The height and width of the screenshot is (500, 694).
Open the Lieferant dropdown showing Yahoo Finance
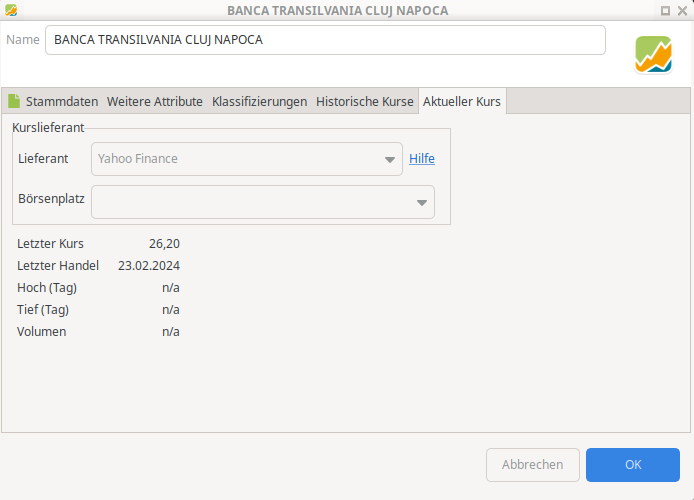click(x=247, y=159)
